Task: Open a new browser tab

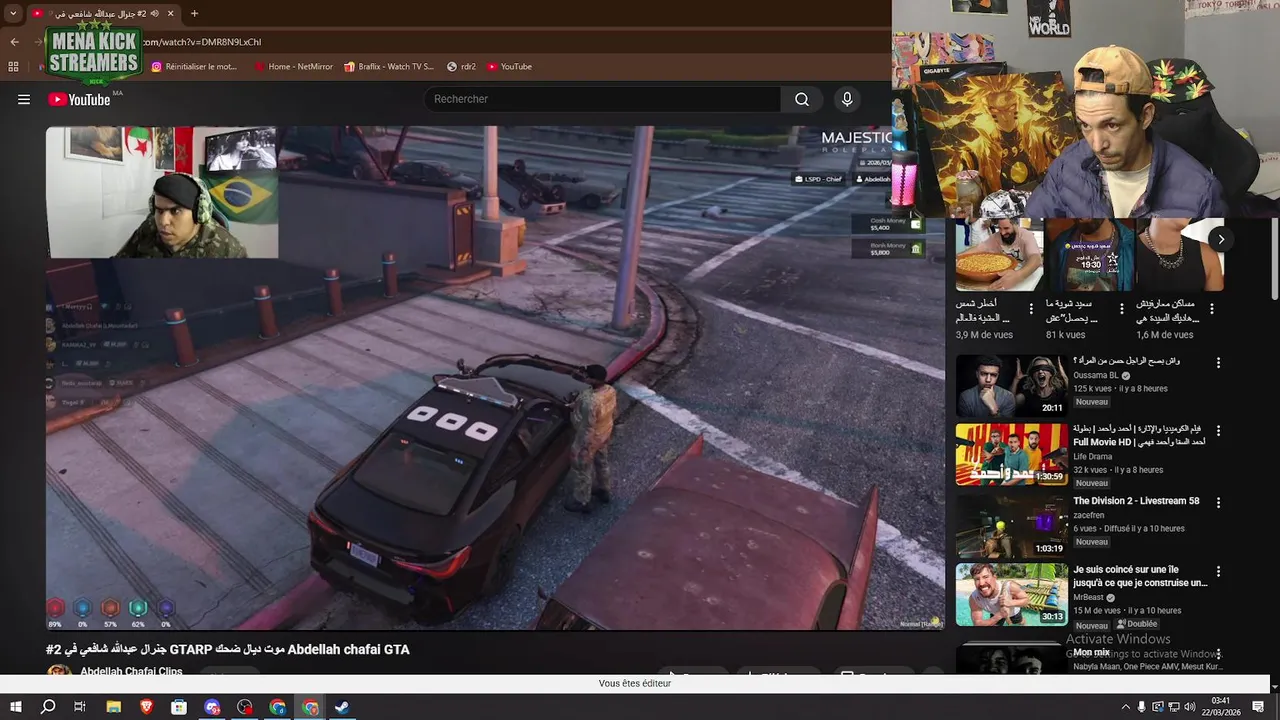Action: click(x=194, y=13)
